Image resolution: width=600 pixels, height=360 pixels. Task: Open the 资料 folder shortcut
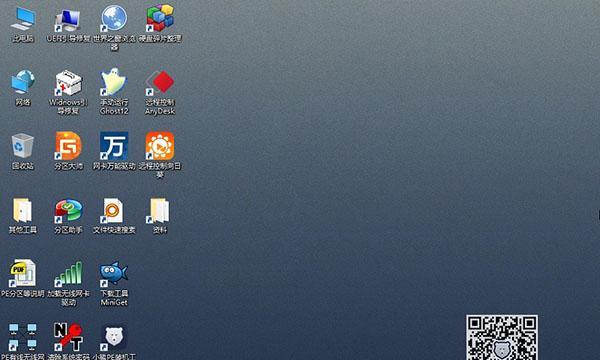[x=158, y=210]
